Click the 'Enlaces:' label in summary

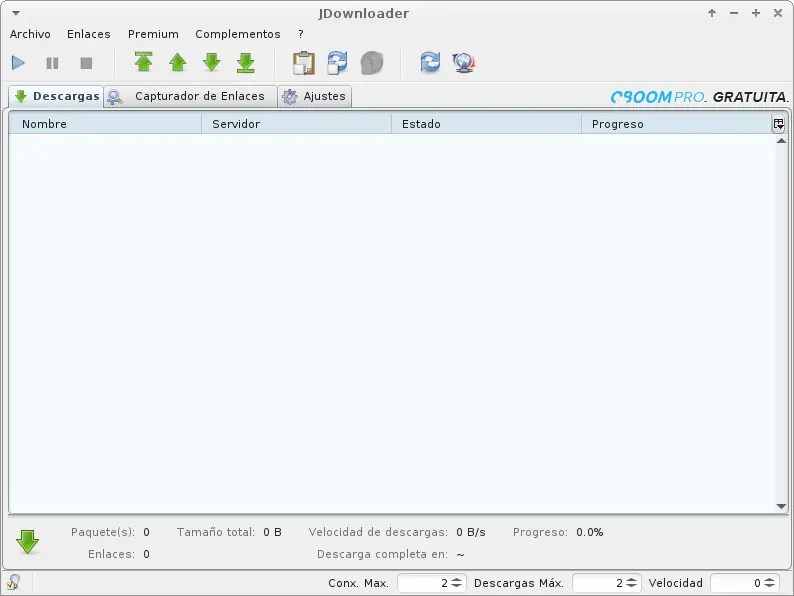pos(111,554)
